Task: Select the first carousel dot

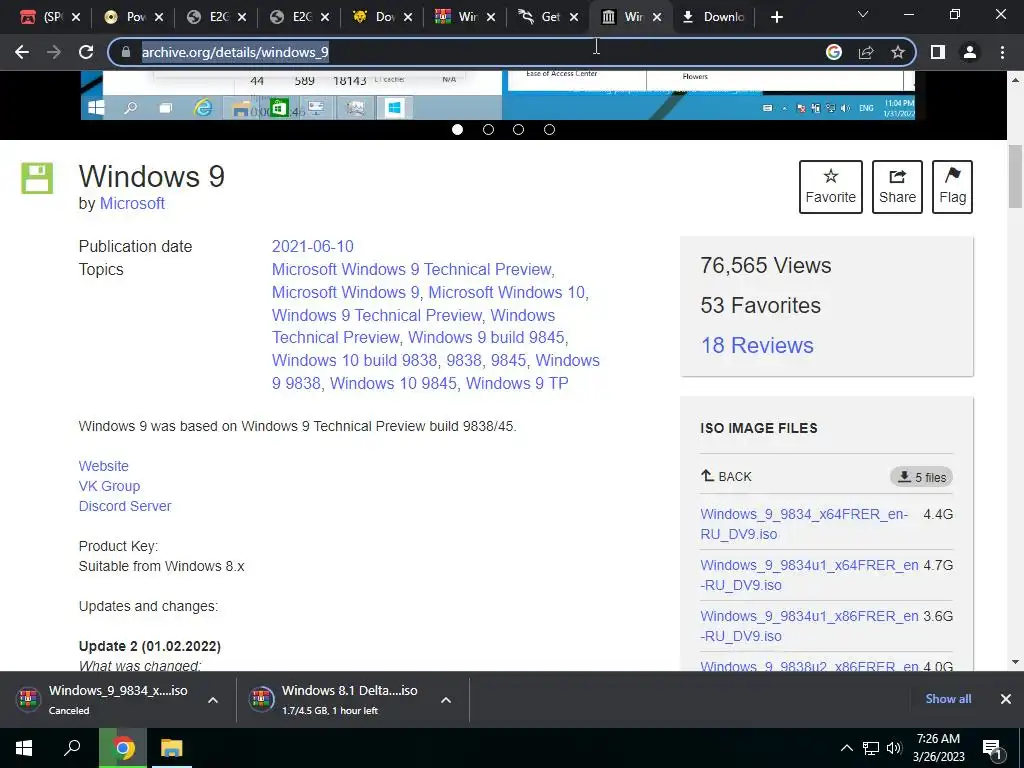Action: coord(457,129)
